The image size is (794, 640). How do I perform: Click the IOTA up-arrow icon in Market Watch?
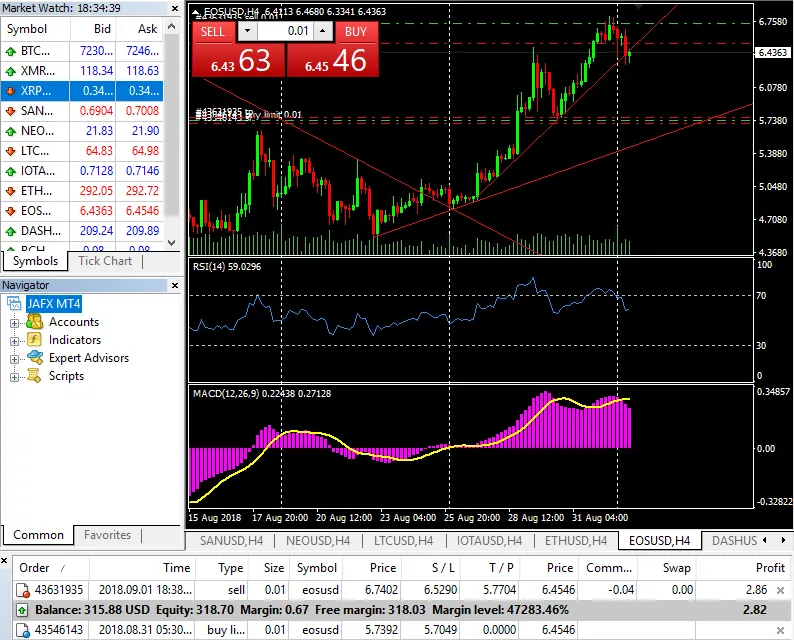click(x=10, y=171)
